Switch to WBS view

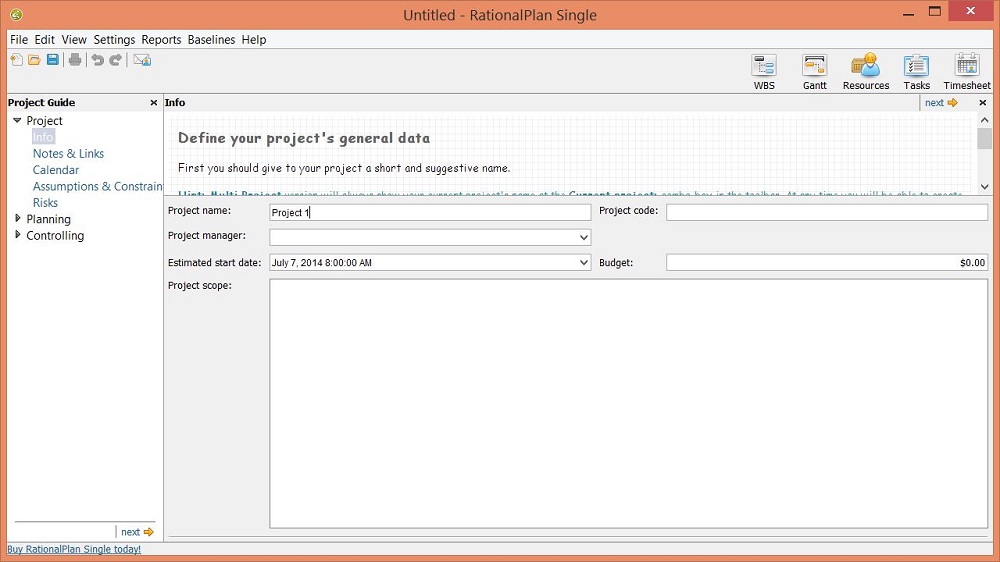click(x=764, y=71)
